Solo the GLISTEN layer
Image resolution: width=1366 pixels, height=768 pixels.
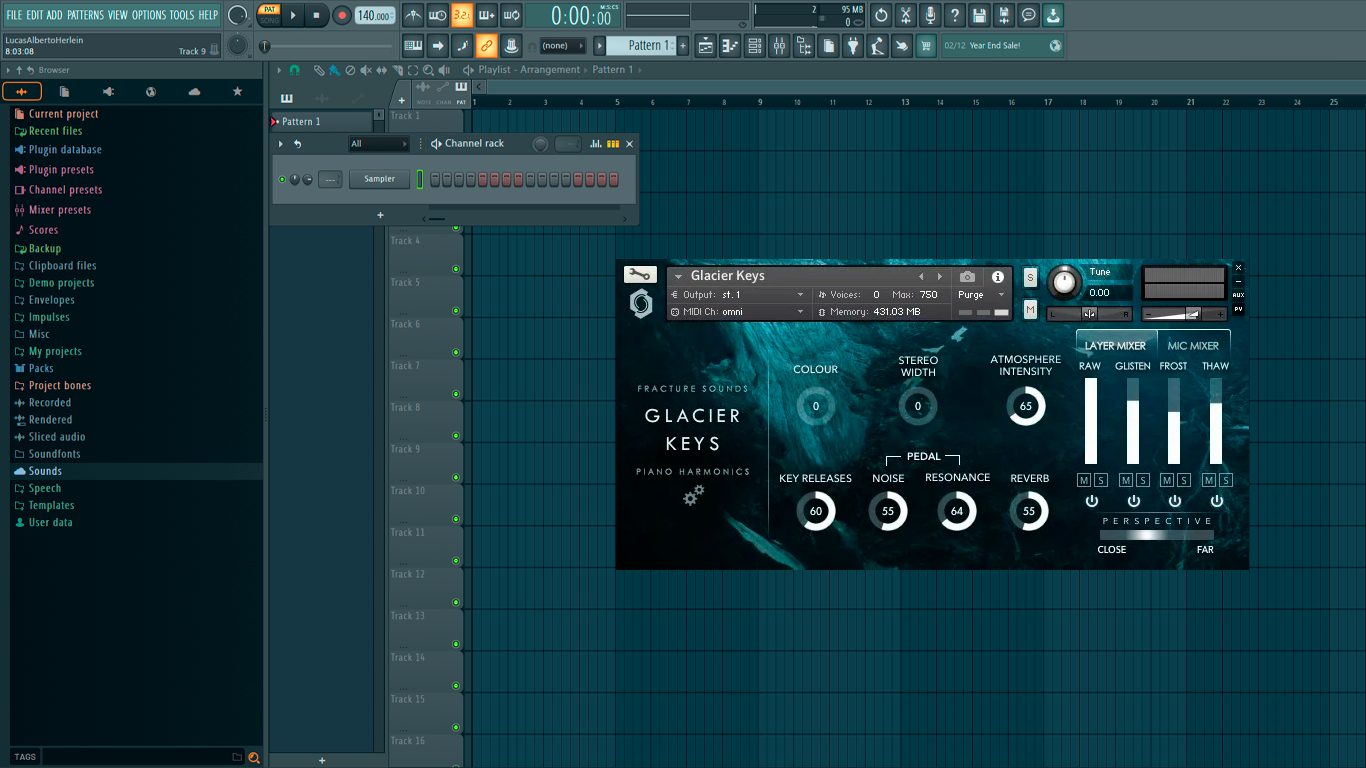[x=1142, y=480]
